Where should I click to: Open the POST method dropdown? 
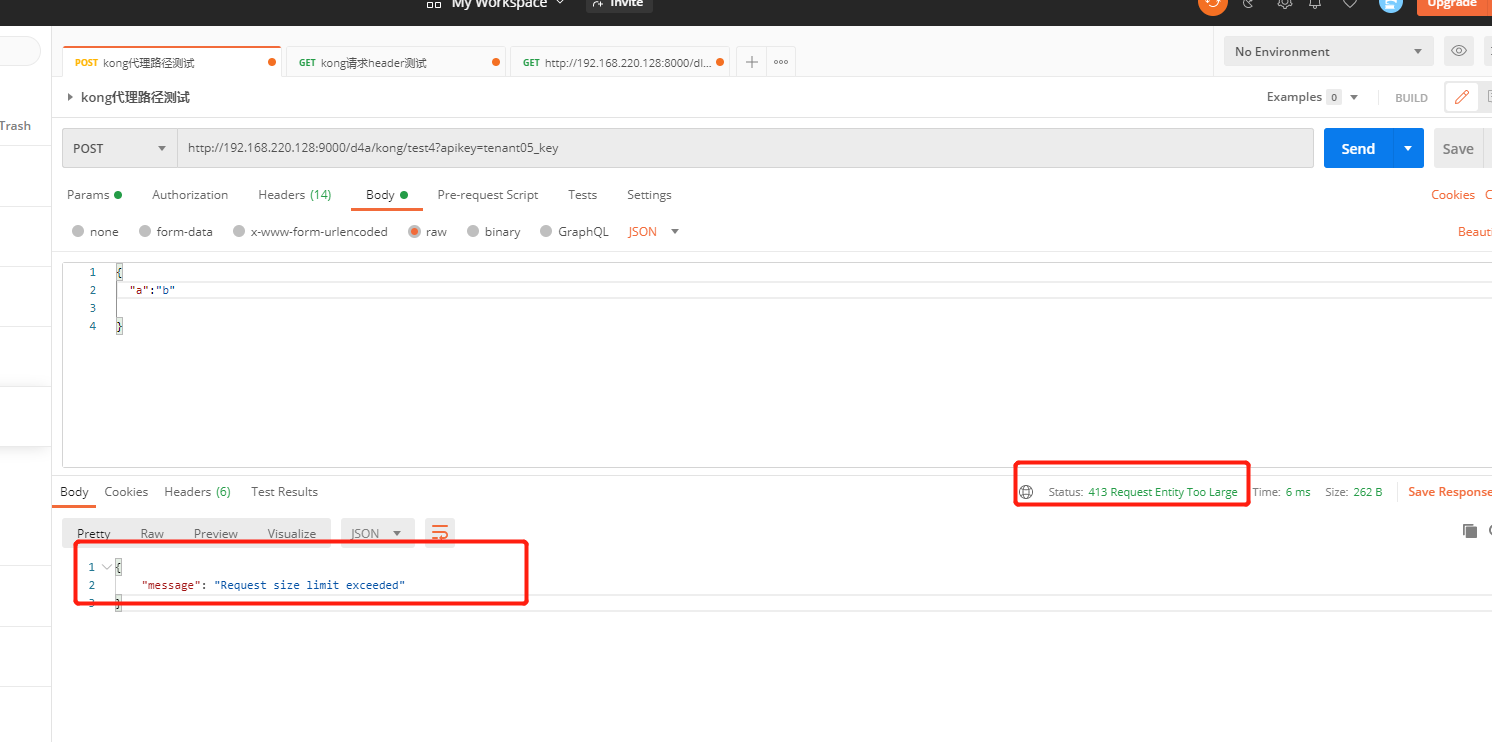[x=120, y=148]
